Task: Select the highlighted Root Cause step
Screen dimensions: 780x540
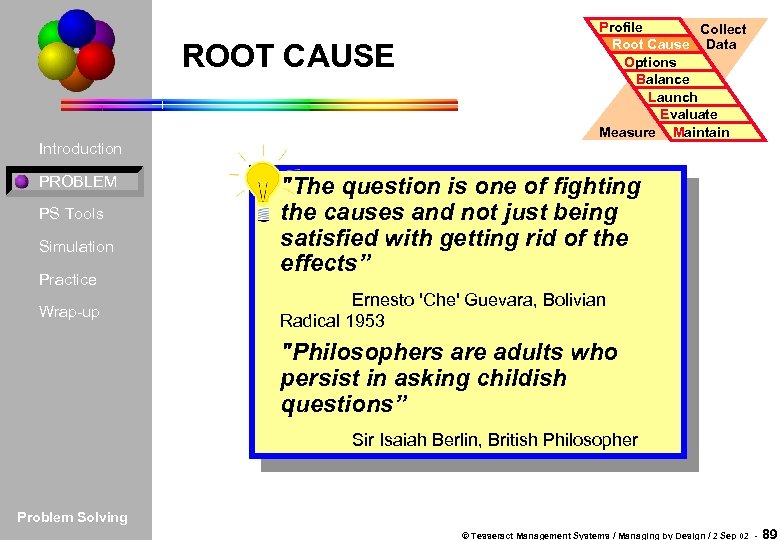Action: [x=650, y=44]
